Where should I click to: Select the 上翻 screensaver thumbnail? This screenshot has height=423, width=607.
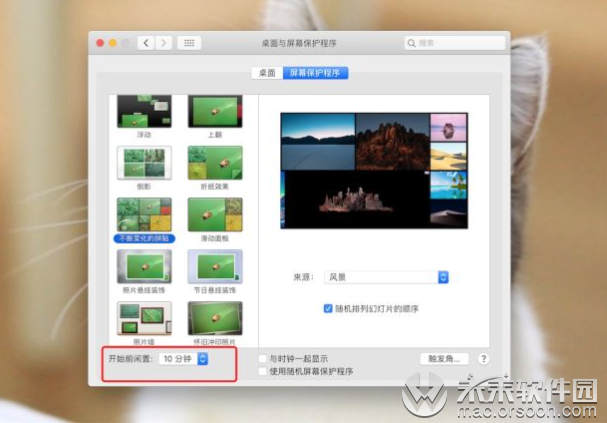click(215, 111)
